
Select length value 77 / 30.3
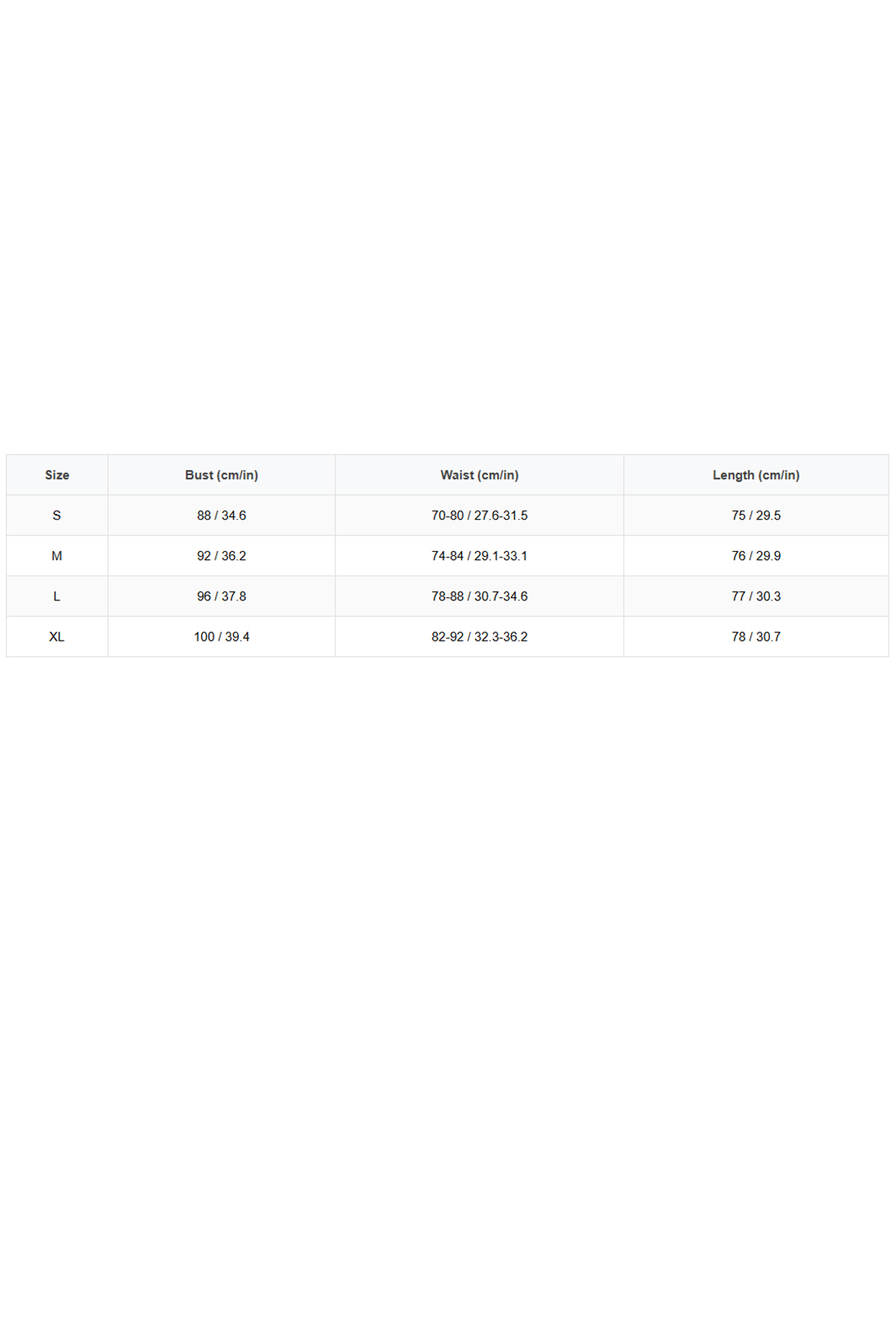tap(756, 596)
